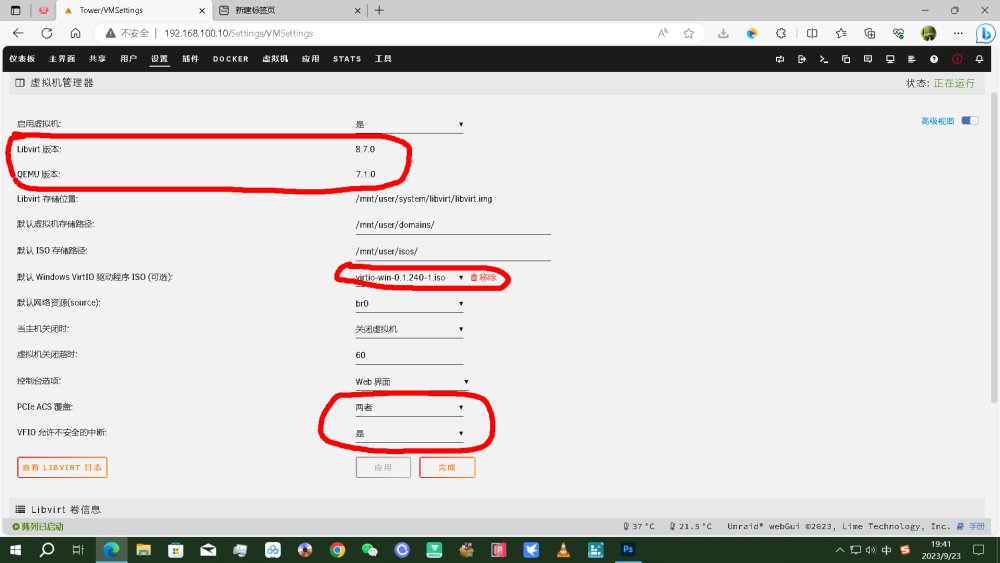Open the VFIO 允许不安全的中断 dropdown

(409, 434)
